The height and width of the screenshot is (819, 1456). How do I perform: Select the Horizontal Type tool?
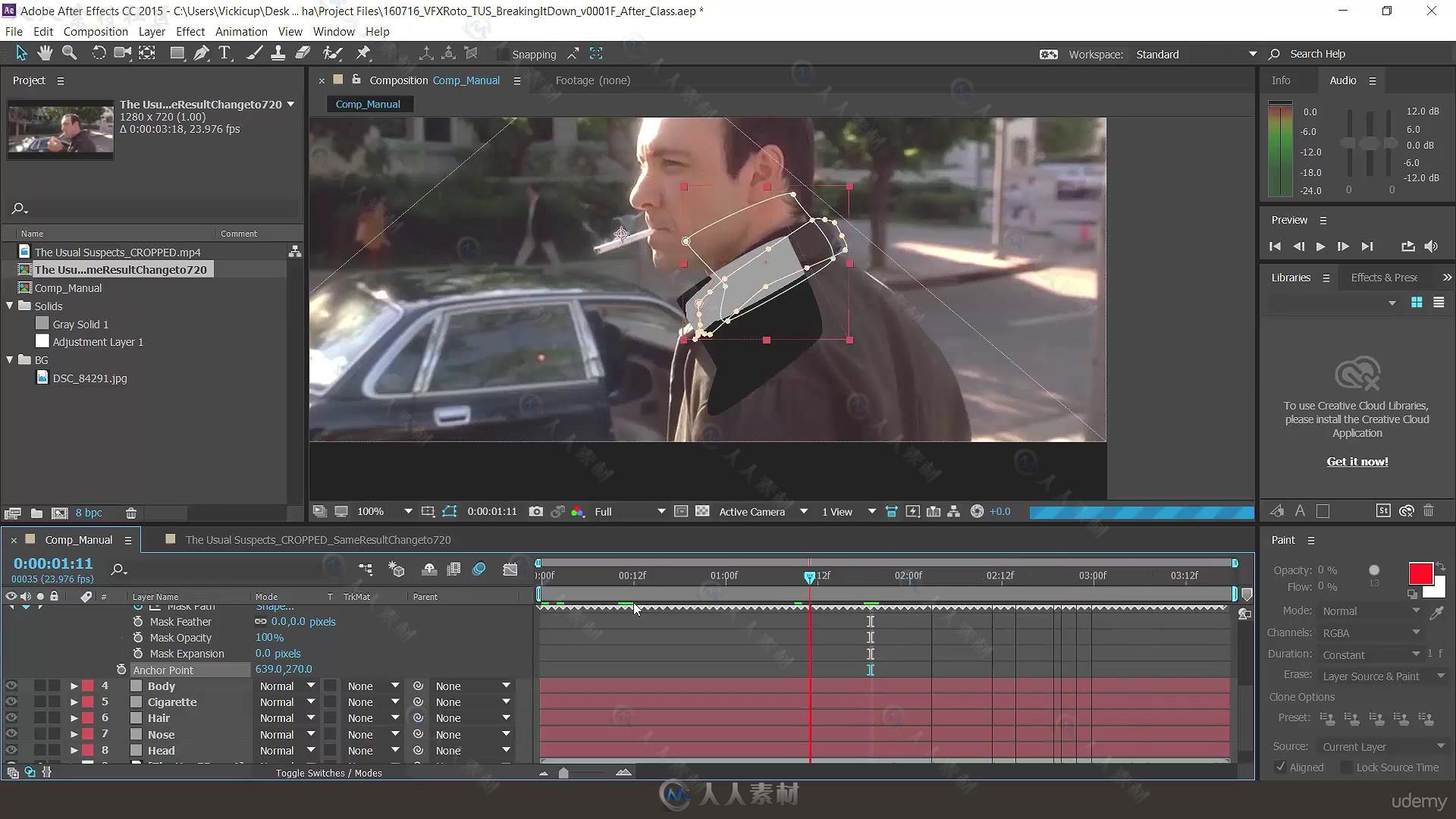click(224, 53)
